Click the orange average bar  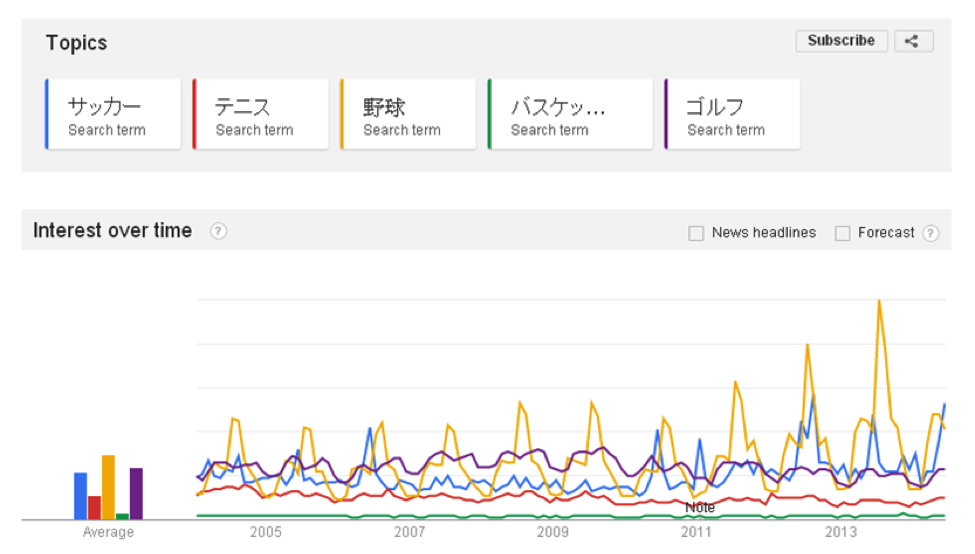click(108, 487)
